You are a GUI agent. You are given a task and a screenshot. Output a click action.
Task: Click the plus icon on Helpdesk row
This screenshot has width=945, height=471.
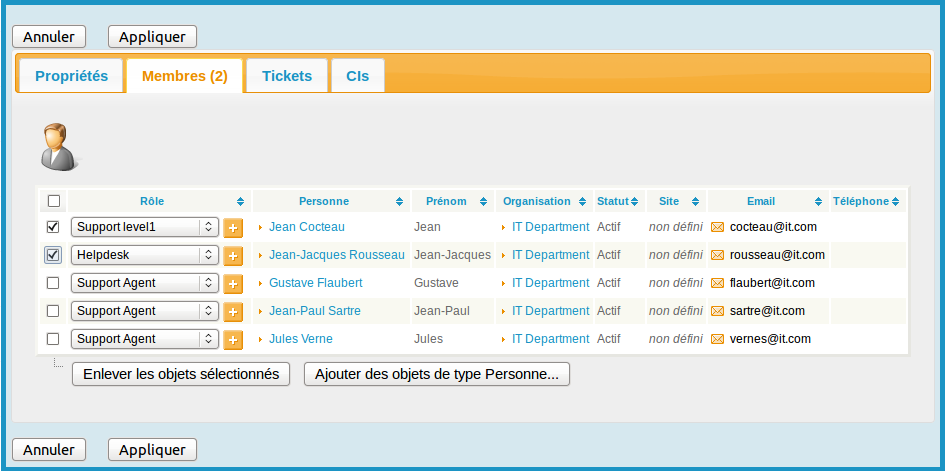pos(233,256)
